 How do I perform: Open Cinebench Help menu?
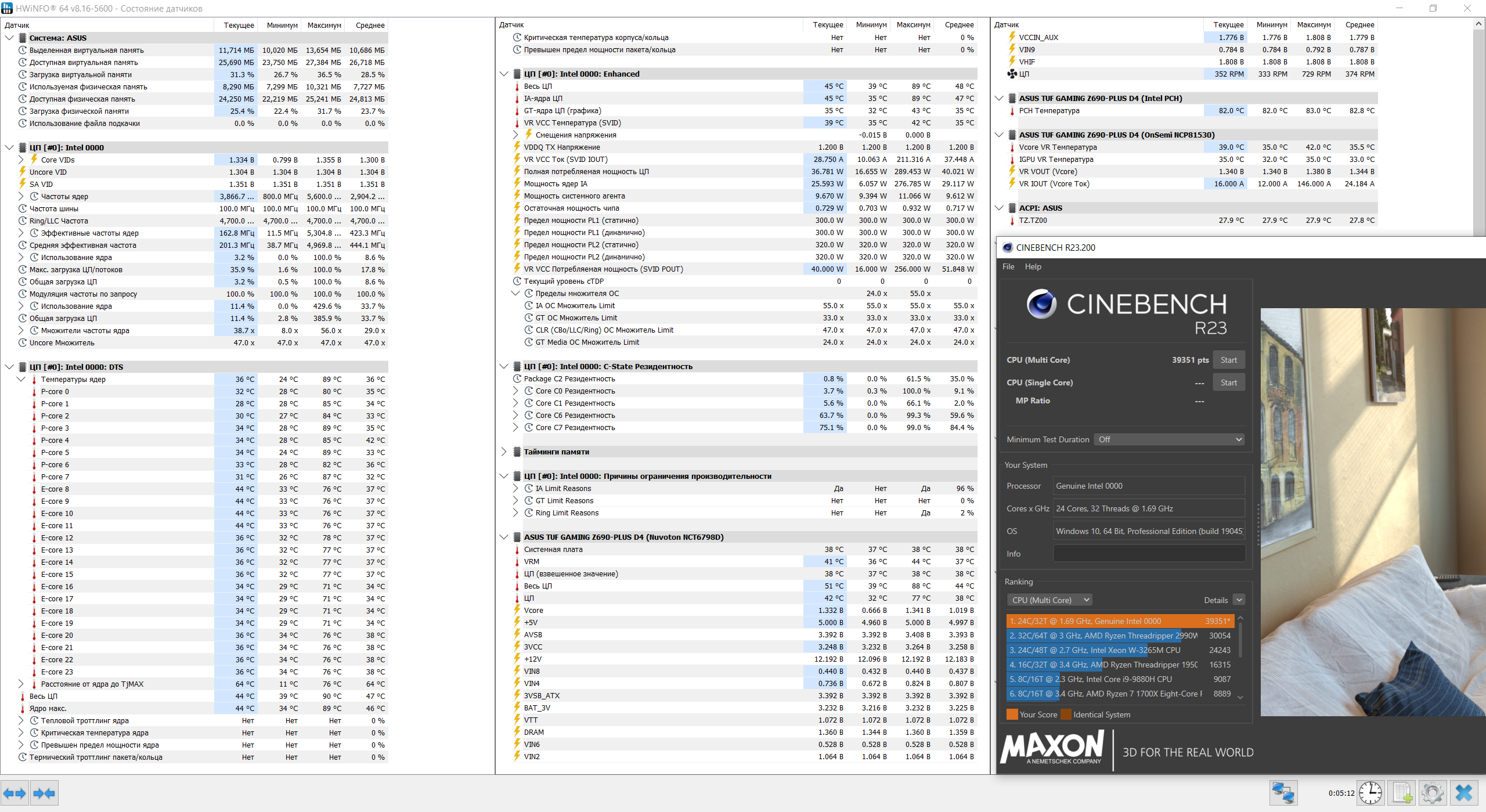point(1033,266)
